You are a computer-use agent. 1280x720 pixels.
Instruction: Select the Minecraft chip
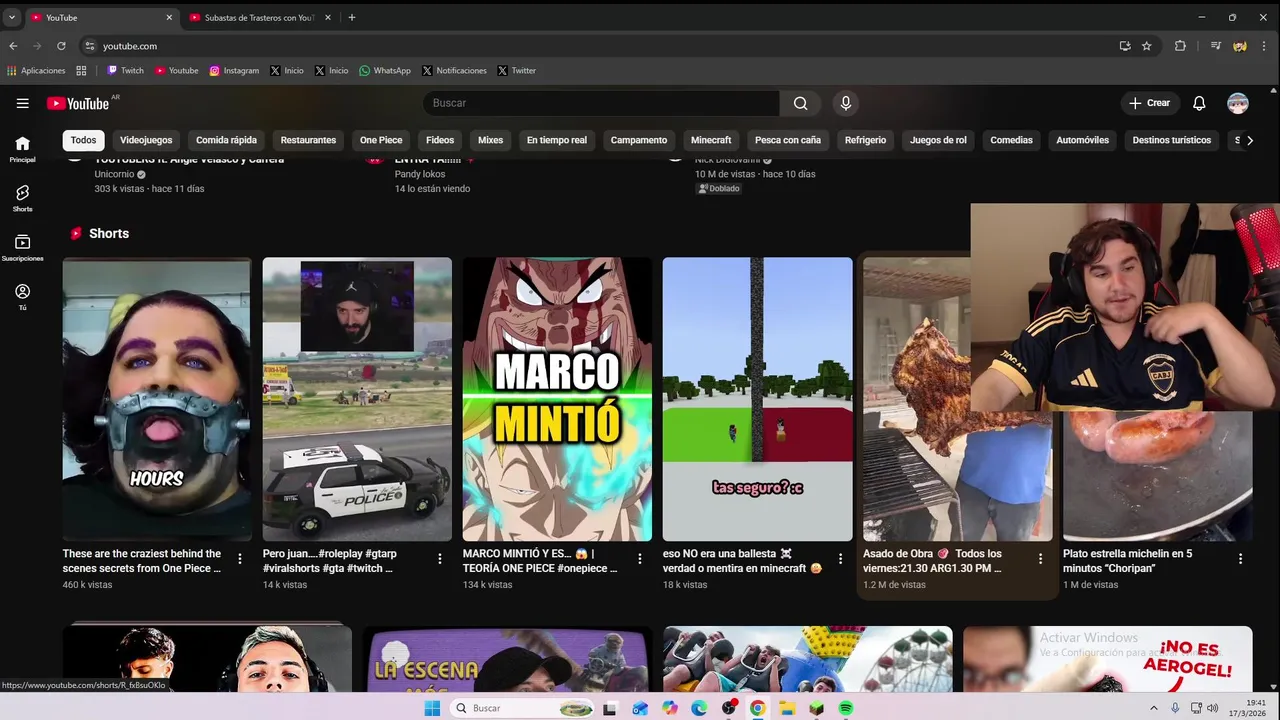(x=711, y=140)
